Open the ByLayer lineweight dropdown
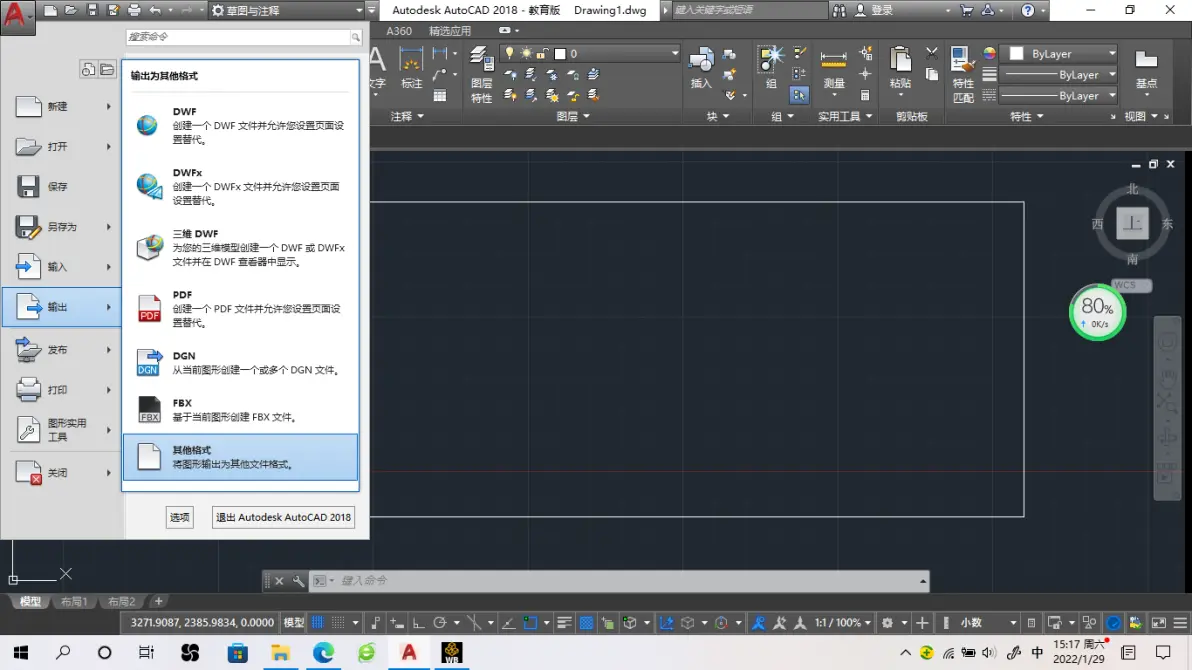1192x670 pixels. tap(1112, 75)
